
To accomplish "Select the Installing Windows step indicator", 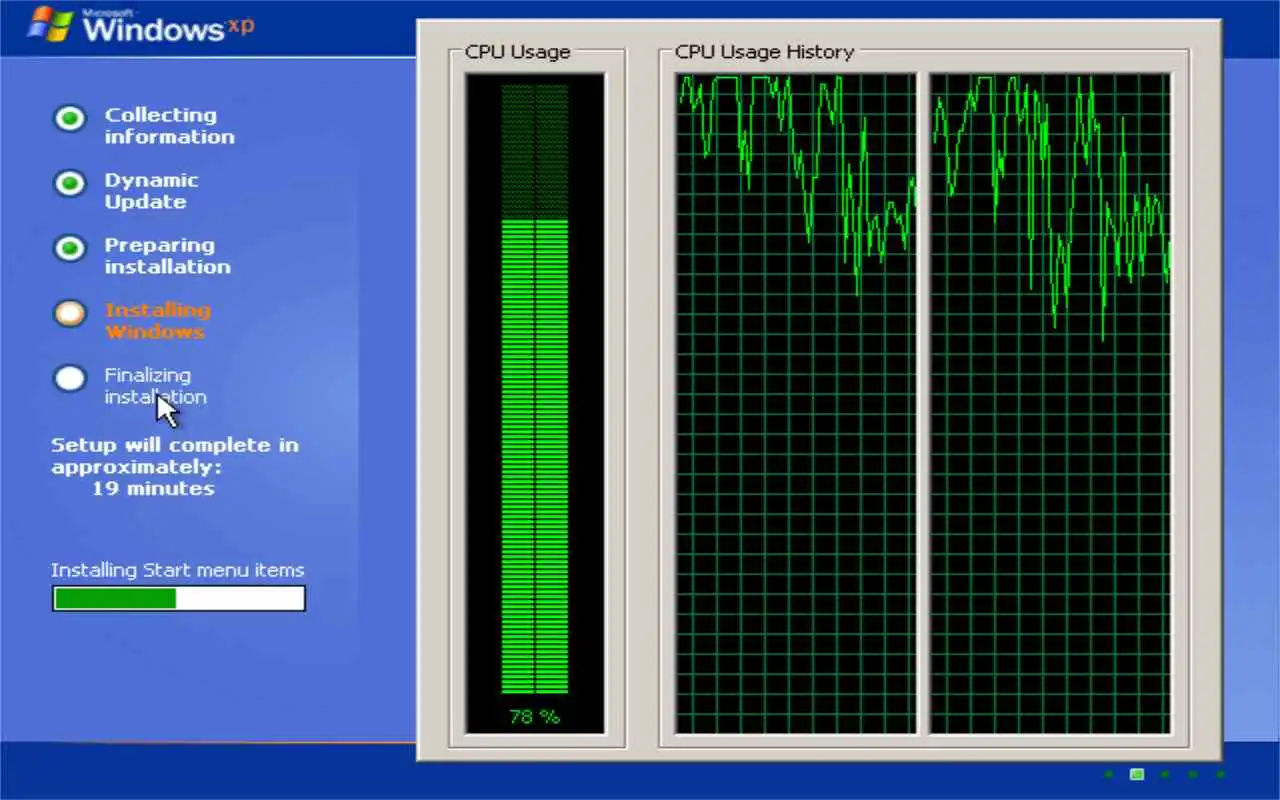I will 69,313.
